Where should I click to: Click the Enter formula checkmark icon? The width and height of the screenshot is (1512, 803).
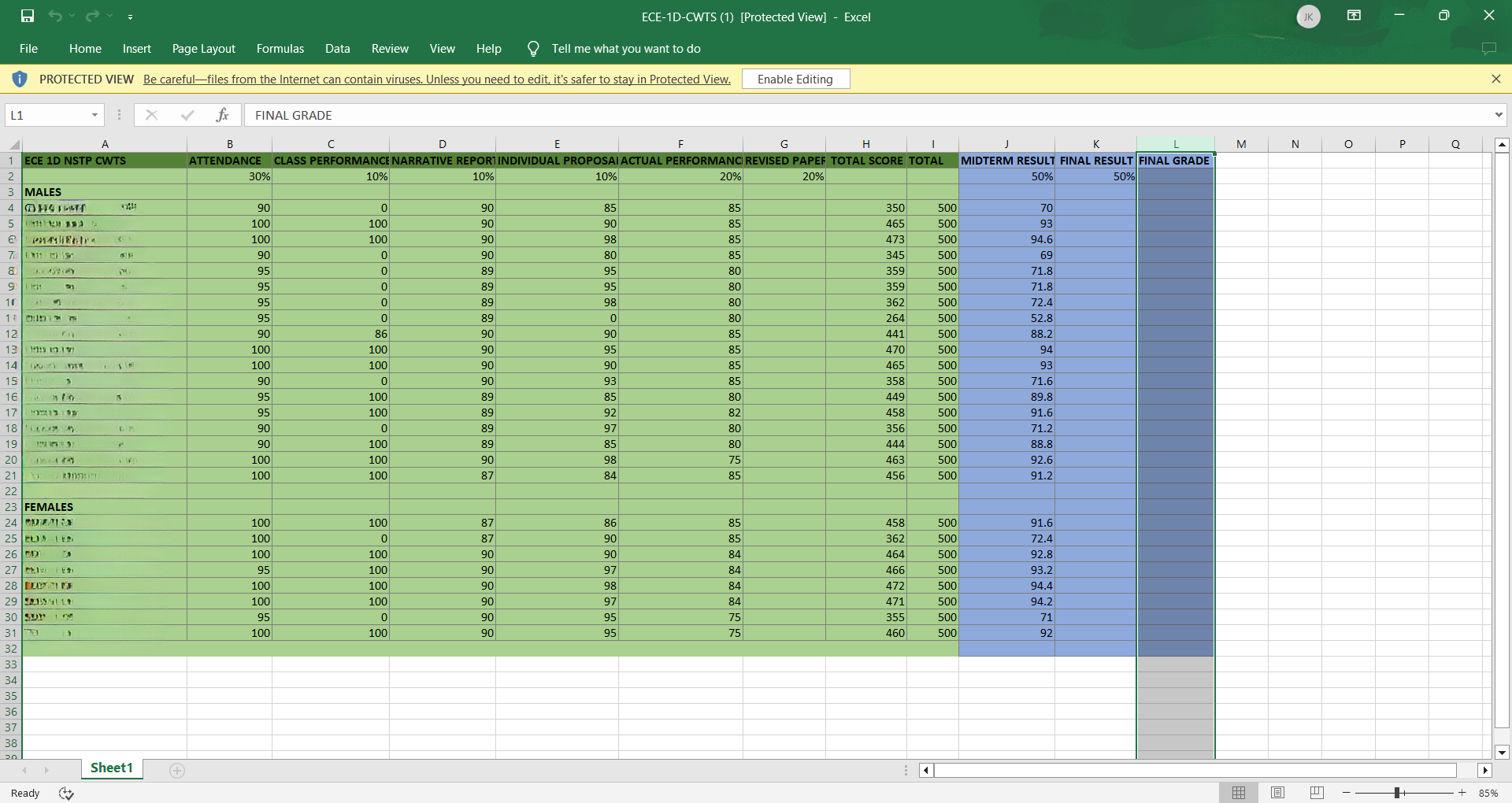click(x=187, y=115)
